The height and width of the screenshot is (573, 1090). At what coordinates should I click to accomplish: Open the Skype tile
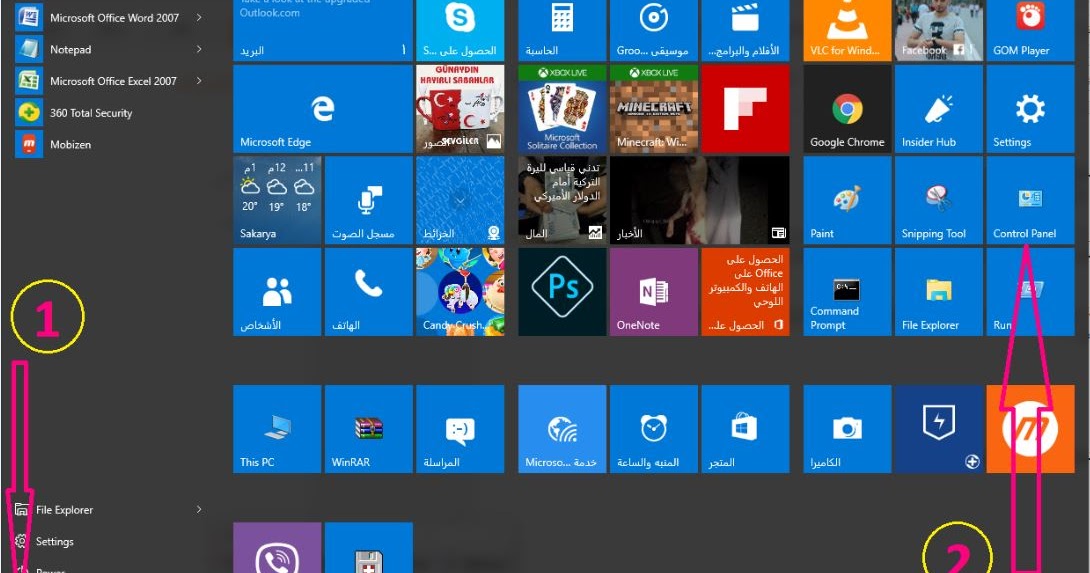(460, 31)
